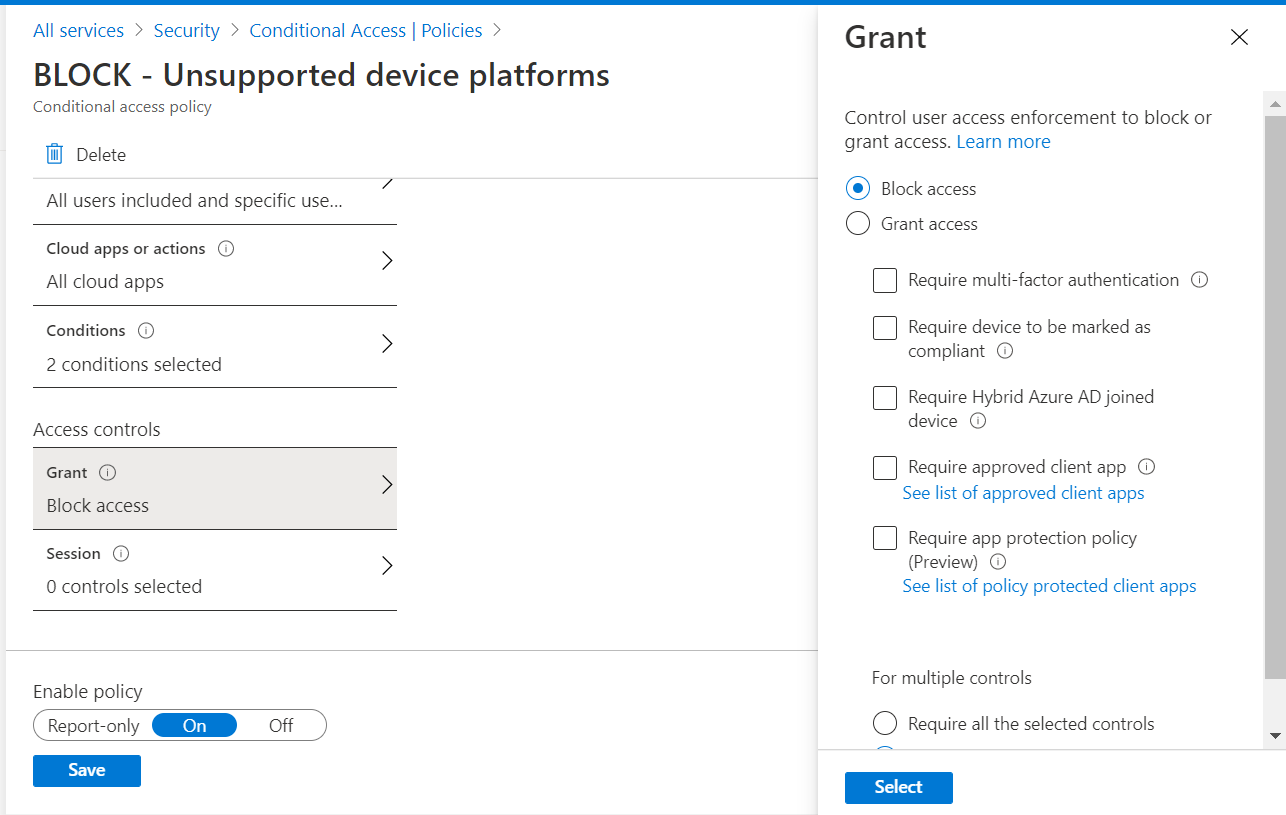Check Require approved client app

885,468
